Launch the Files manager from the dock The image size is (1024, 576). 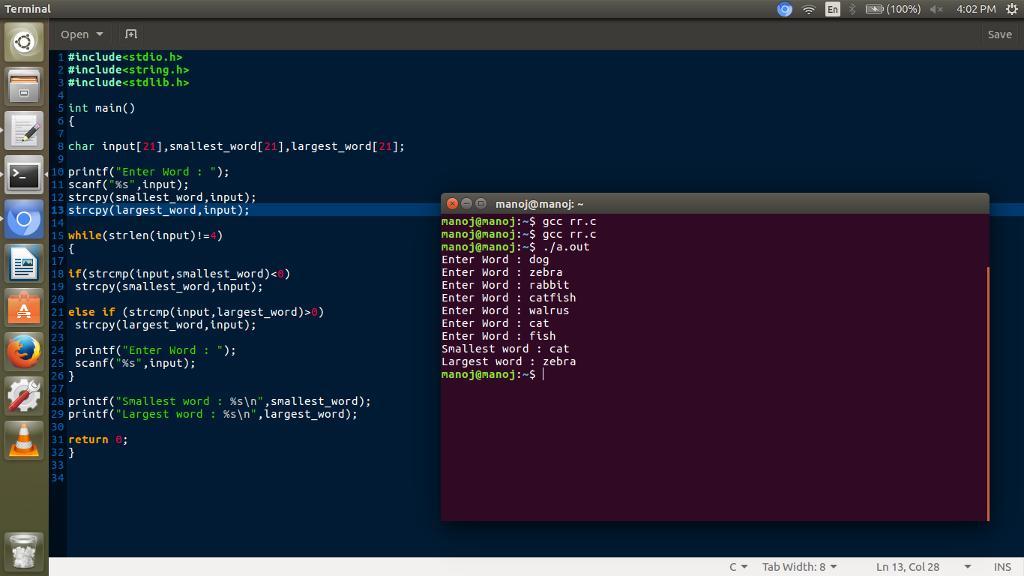24,86
